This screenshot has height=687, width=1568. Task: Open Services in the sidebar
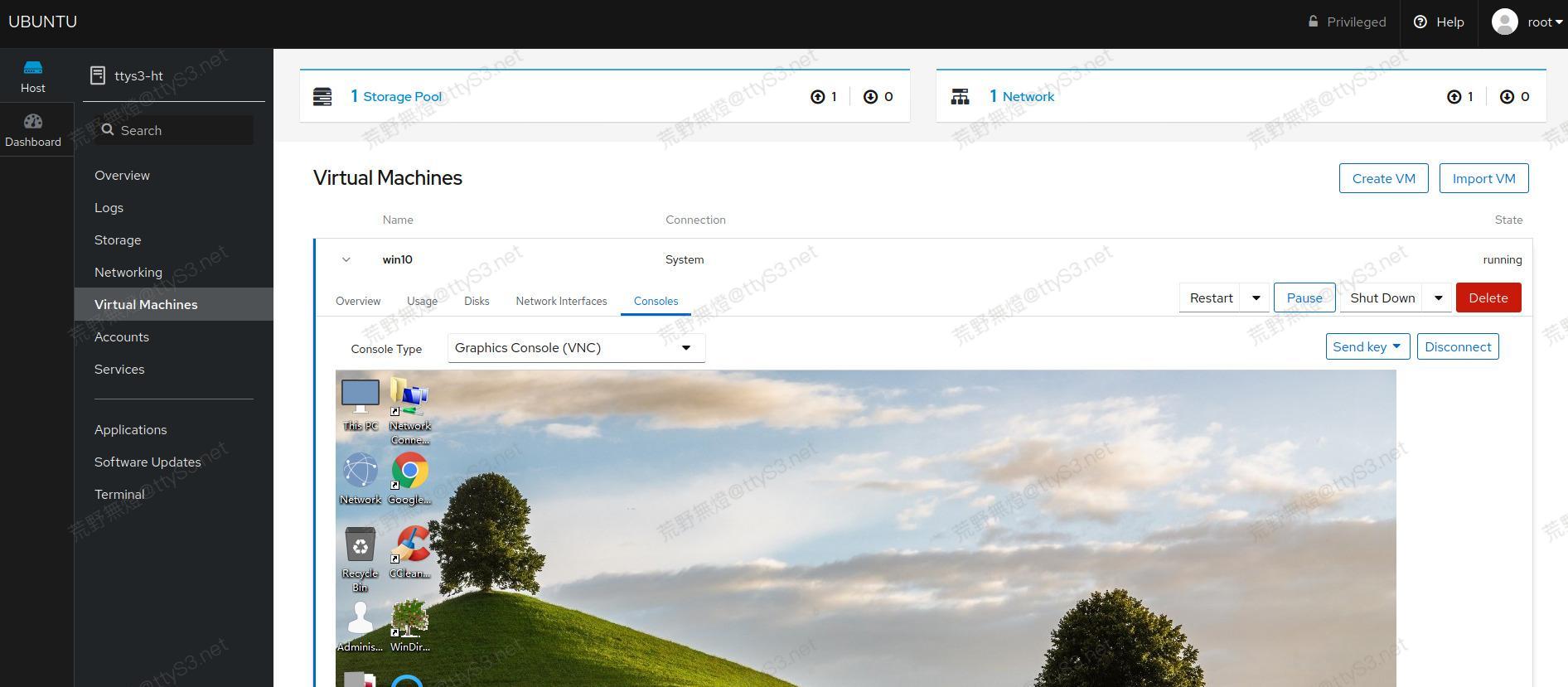point(119,370)
